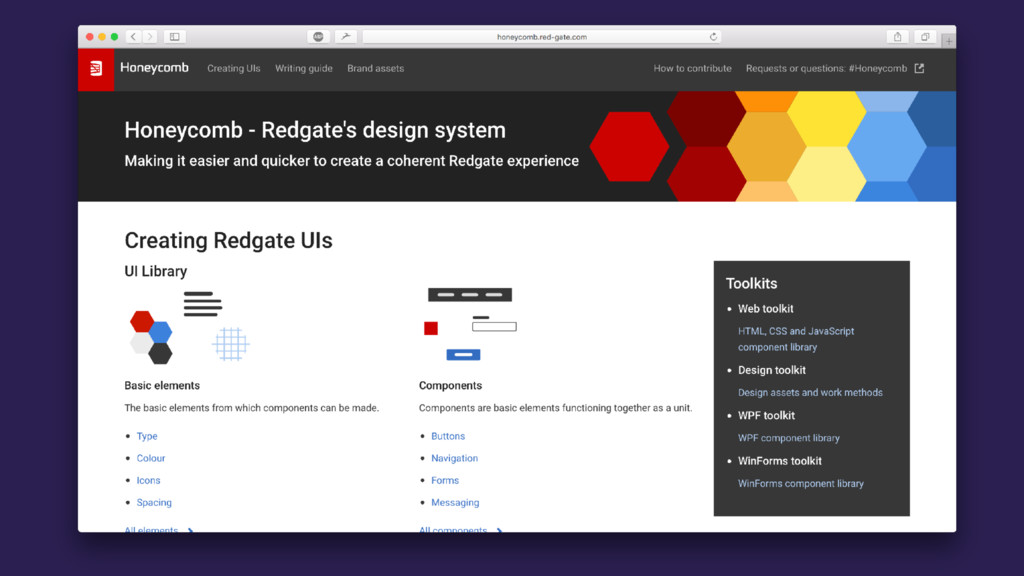The width and height of the screenshot is (1024, 576).
Task: Click the Components illustration graphic
Action: pyautogui.click(x=470, y=324)
